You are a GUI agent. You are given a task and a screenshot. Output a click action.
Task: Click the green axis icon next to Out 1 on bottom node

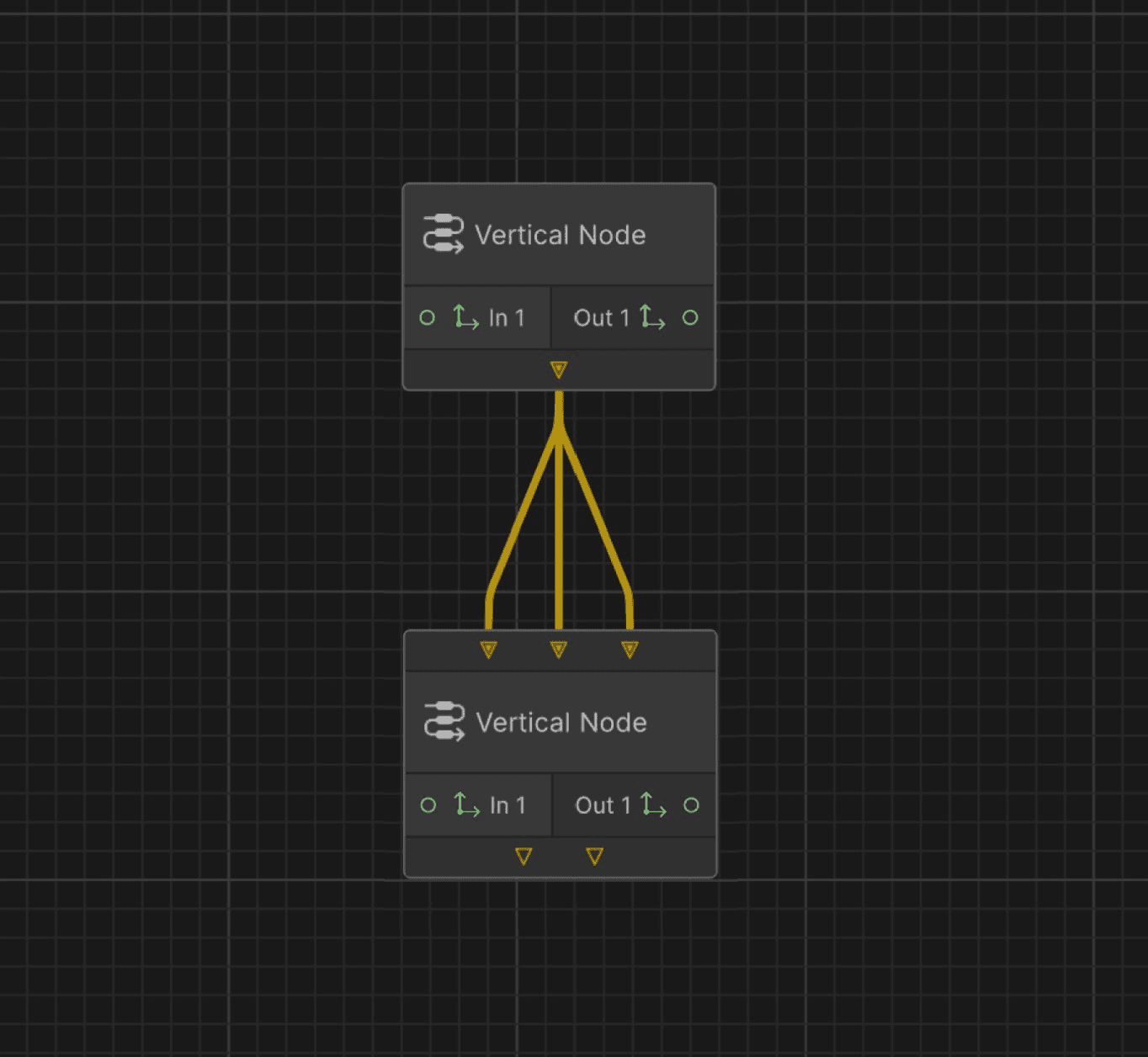click(x=653, y=806)
